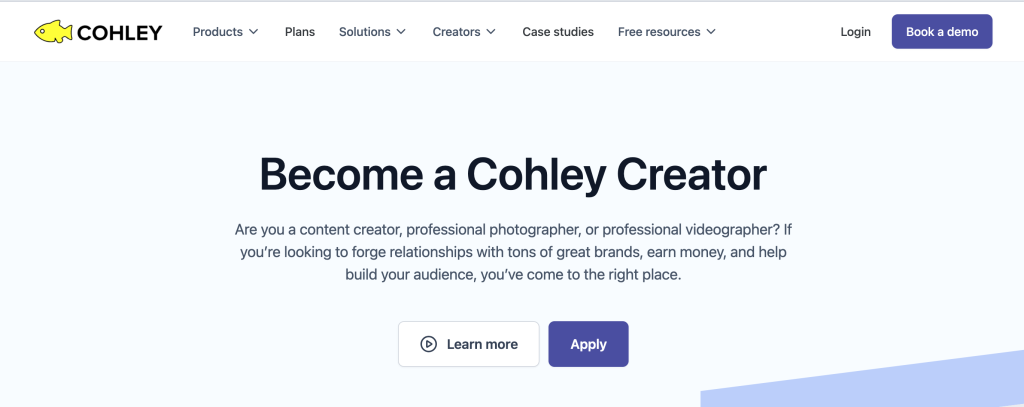Open the Case studies page

[x=558, y=32]
